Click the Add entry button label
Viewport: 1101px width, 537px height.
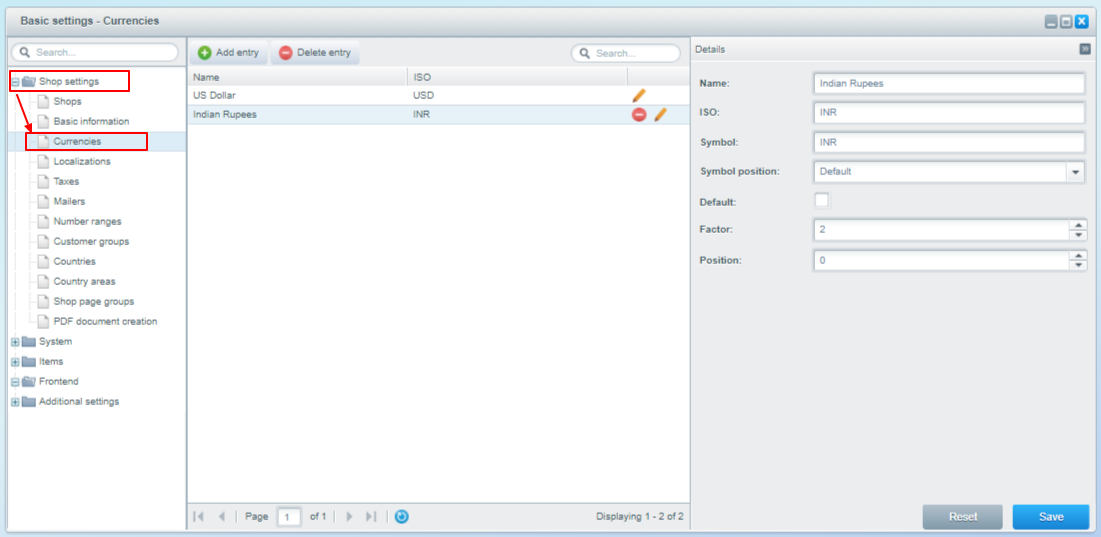237,53
